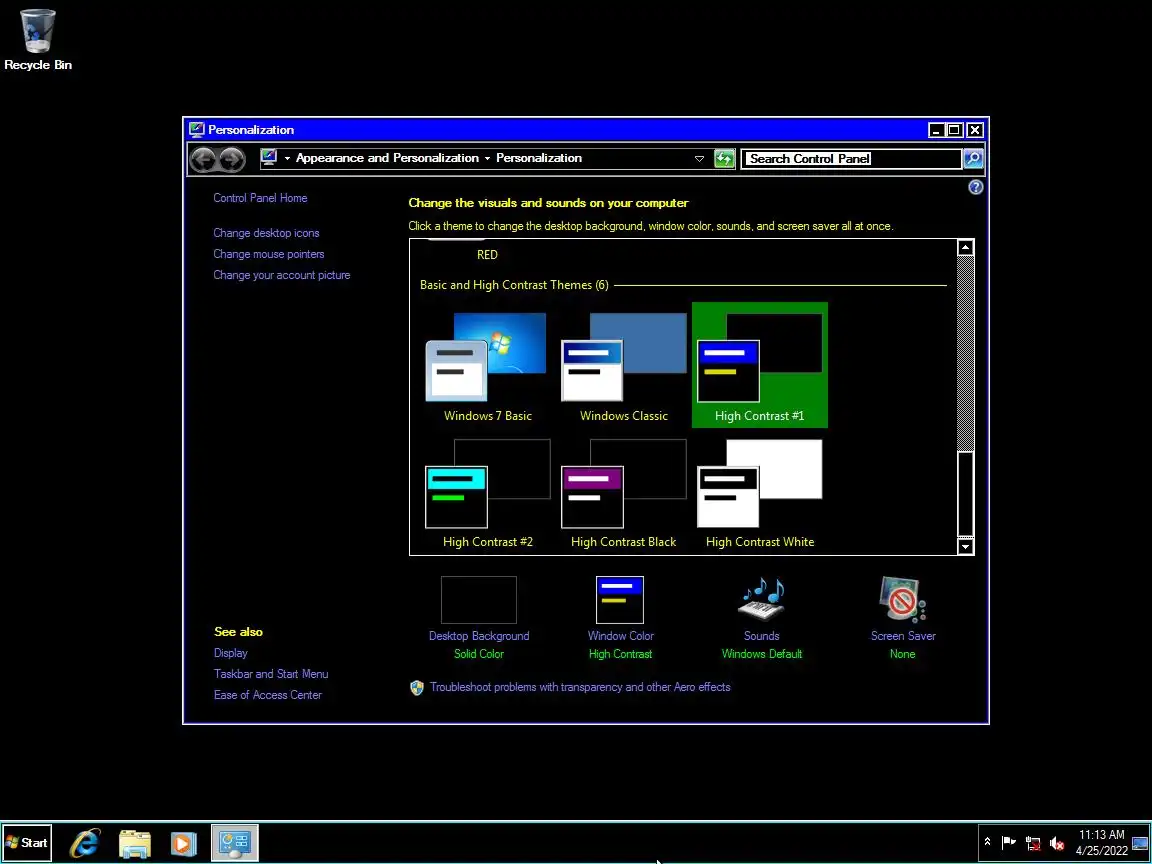Click the Desktop Background text link
Screen dimensions: 1152x864
pos(479,636)
